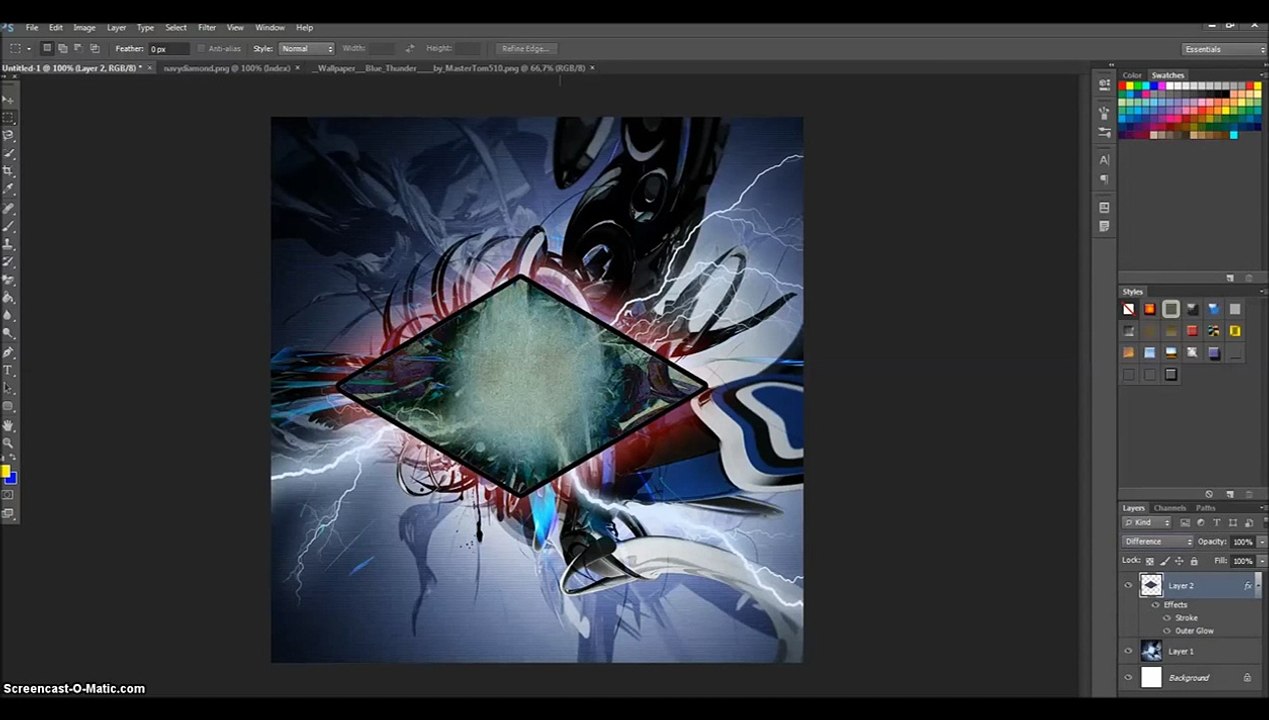The image size is (1269, 720).
Task: Enable the Anti-alias checkbox
Action: 201,48
